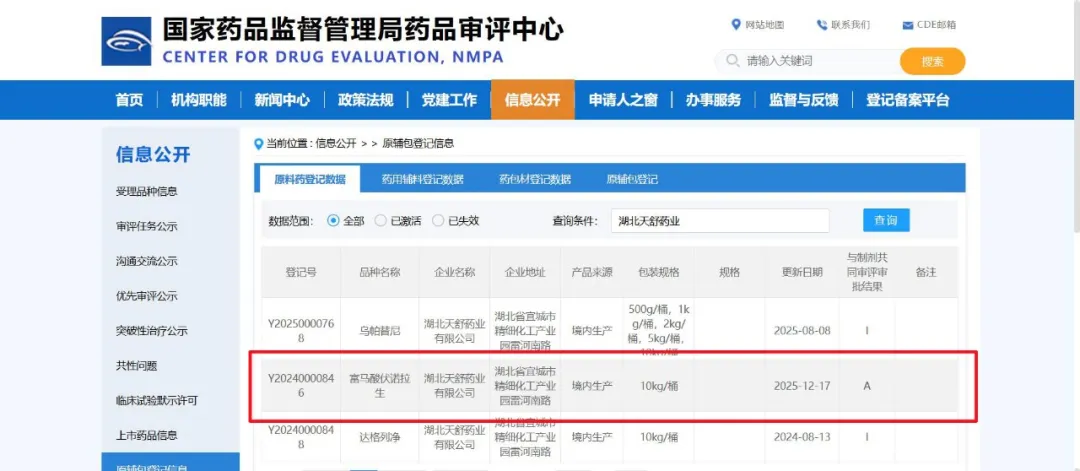1080x471 pixels.
Task: Click the CDE mailbox envelope icon
Action: (907, 25)
